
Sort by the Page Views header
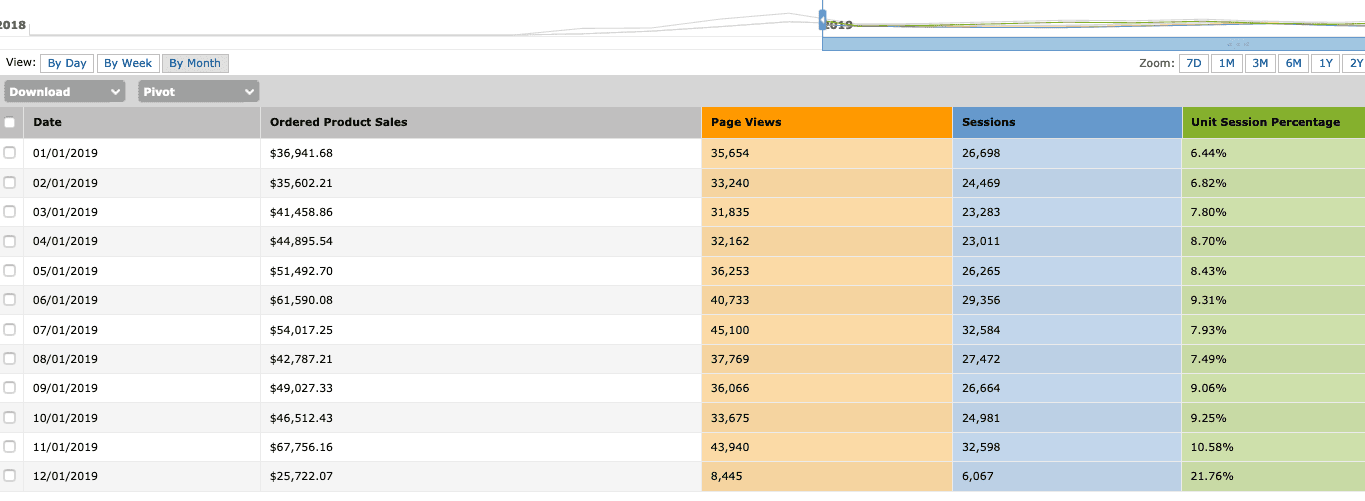pyautogui.click(x=827, y=122)
